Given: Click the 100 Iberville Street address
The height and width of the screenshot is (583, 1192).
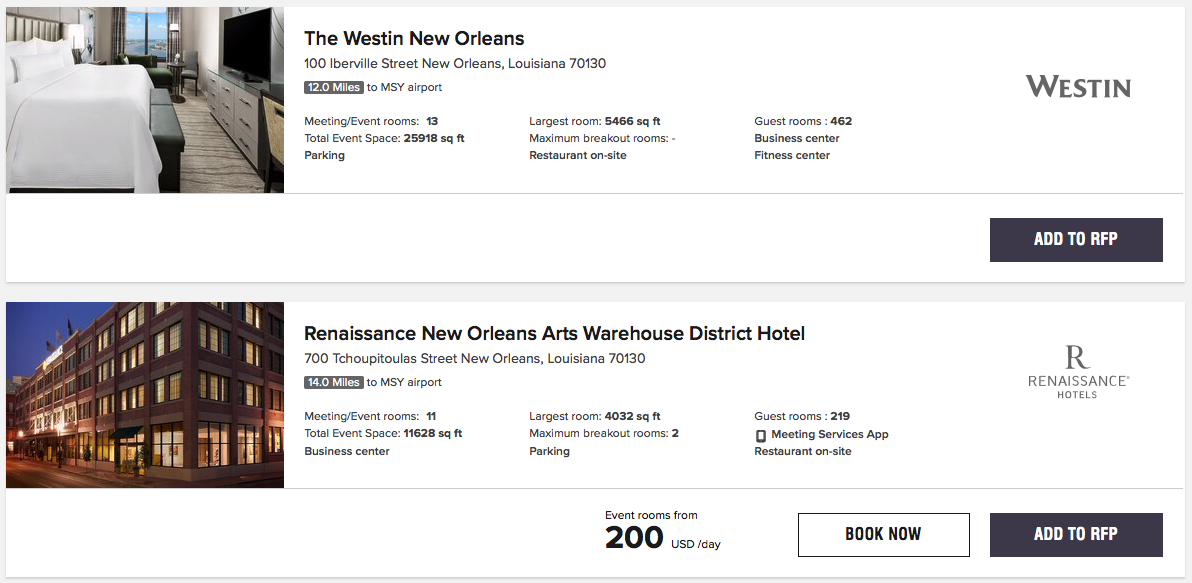Looking at the screenshot, I should click(x=455, y=64).
